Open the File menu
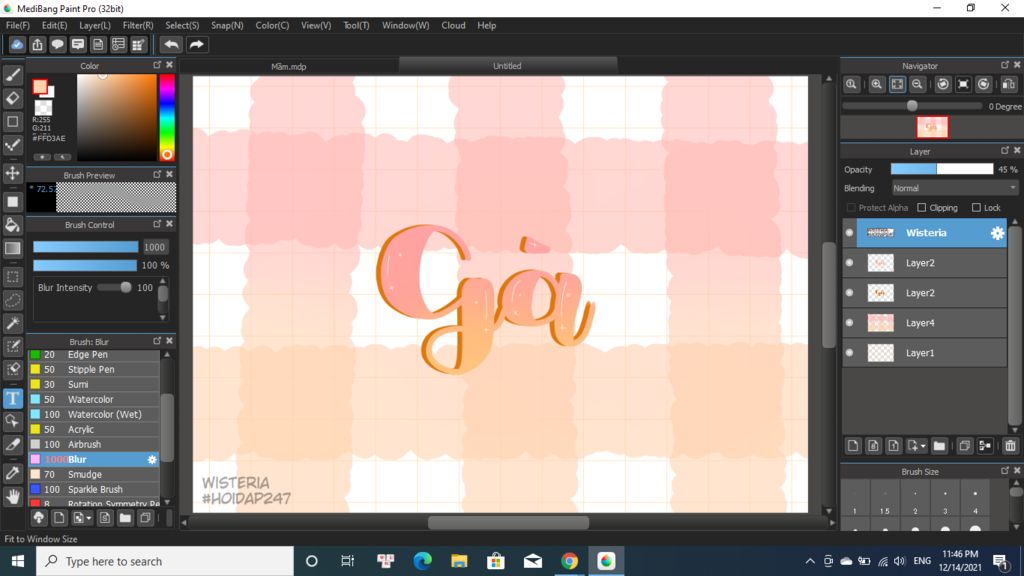The height and width of the screenshot is (576, 1024). coord(18,25)
